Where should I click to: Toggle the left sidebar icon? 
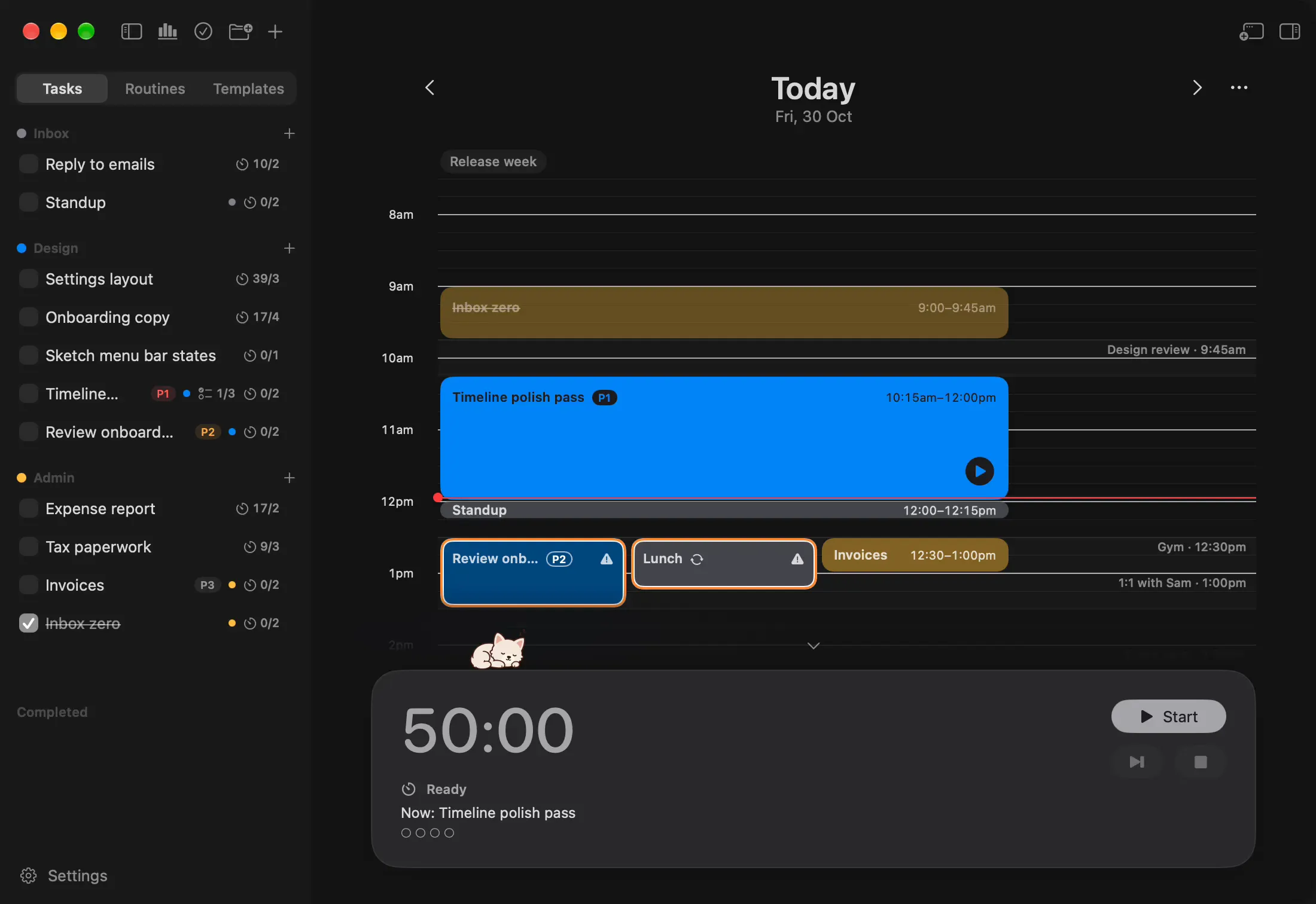click(132, 31)
